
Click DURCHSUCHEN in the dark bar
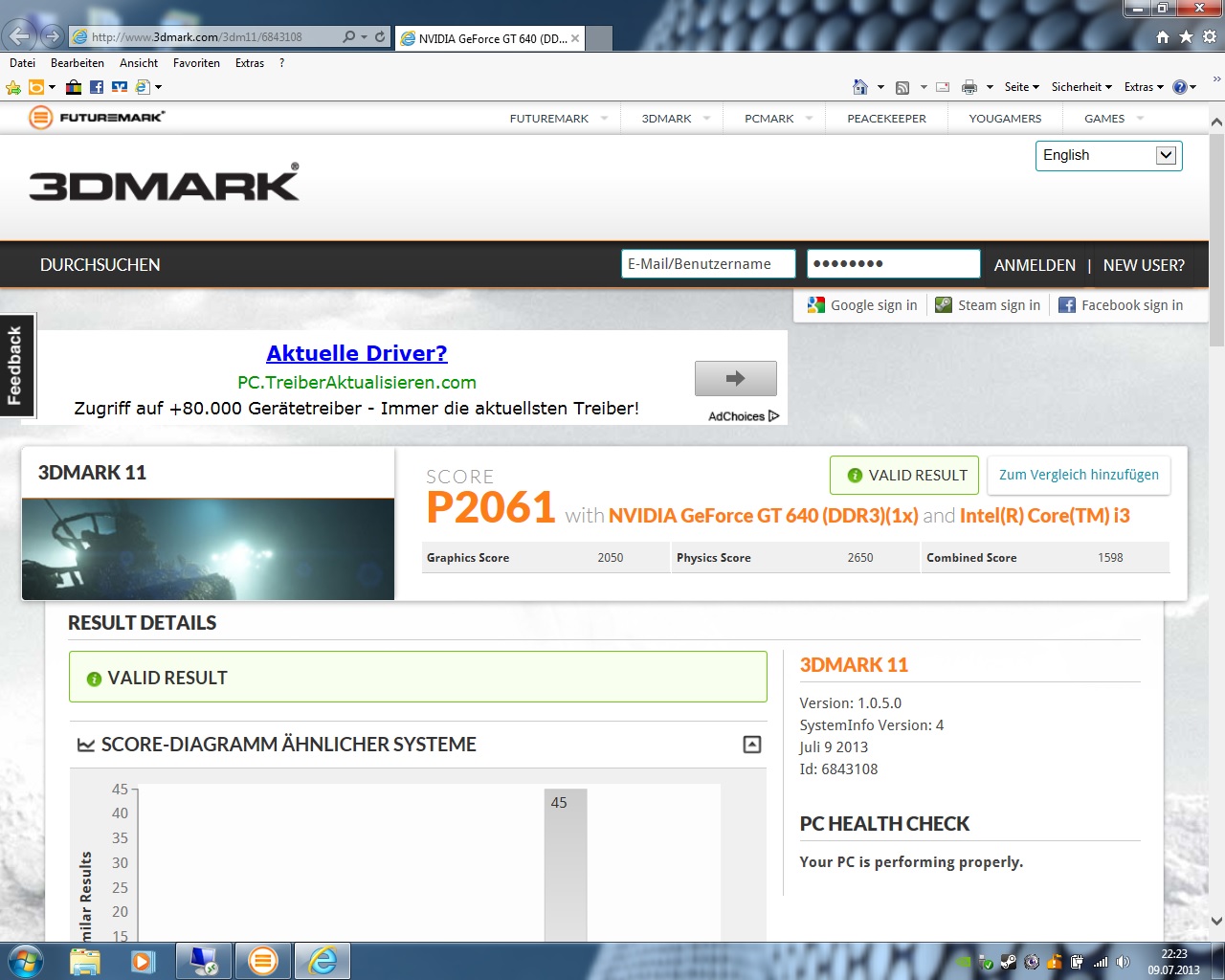coord(100,265)
